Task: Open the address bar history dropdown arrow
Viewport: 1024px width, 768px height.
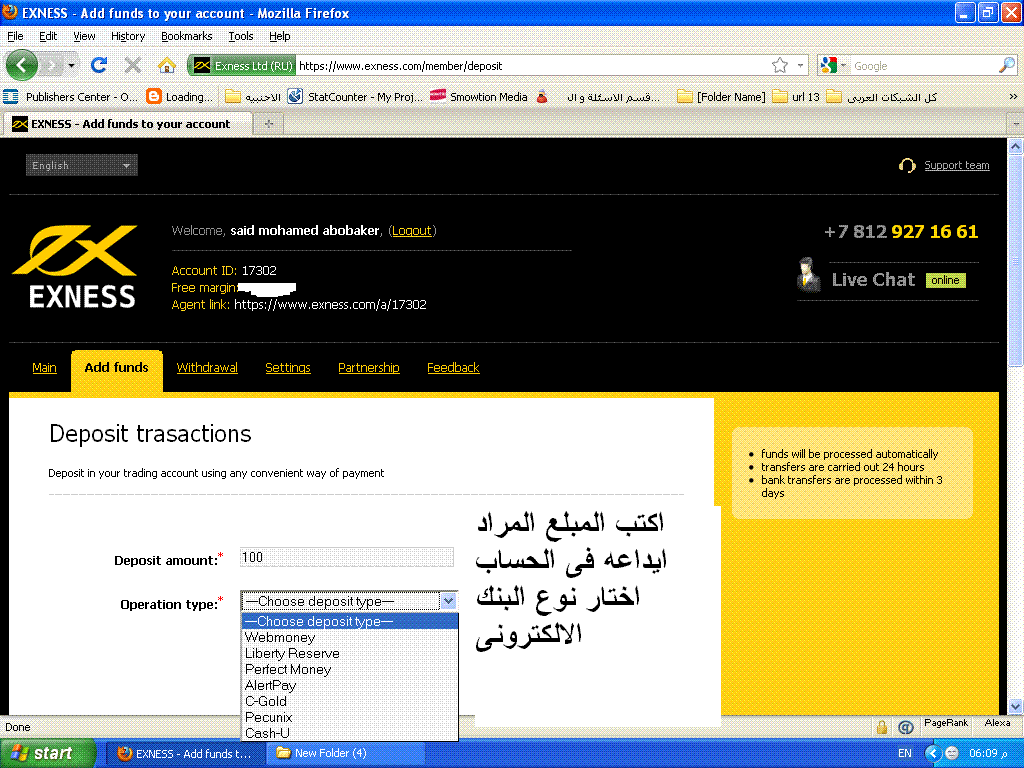Action: click(801, 65)
